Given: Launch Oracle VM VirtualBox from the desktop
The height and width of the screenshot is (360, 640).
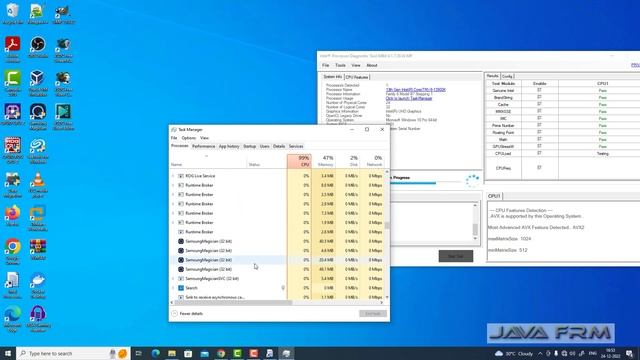Looking at the screenshot, I should pyautogui.click(x=38, y=83).
